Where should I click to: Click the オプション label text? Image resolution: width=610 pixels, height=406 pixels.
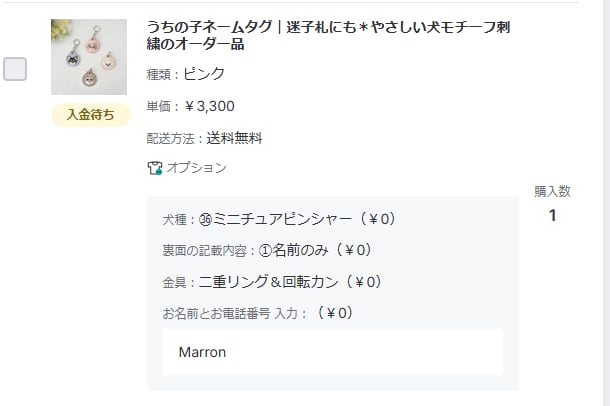[196, 168]
